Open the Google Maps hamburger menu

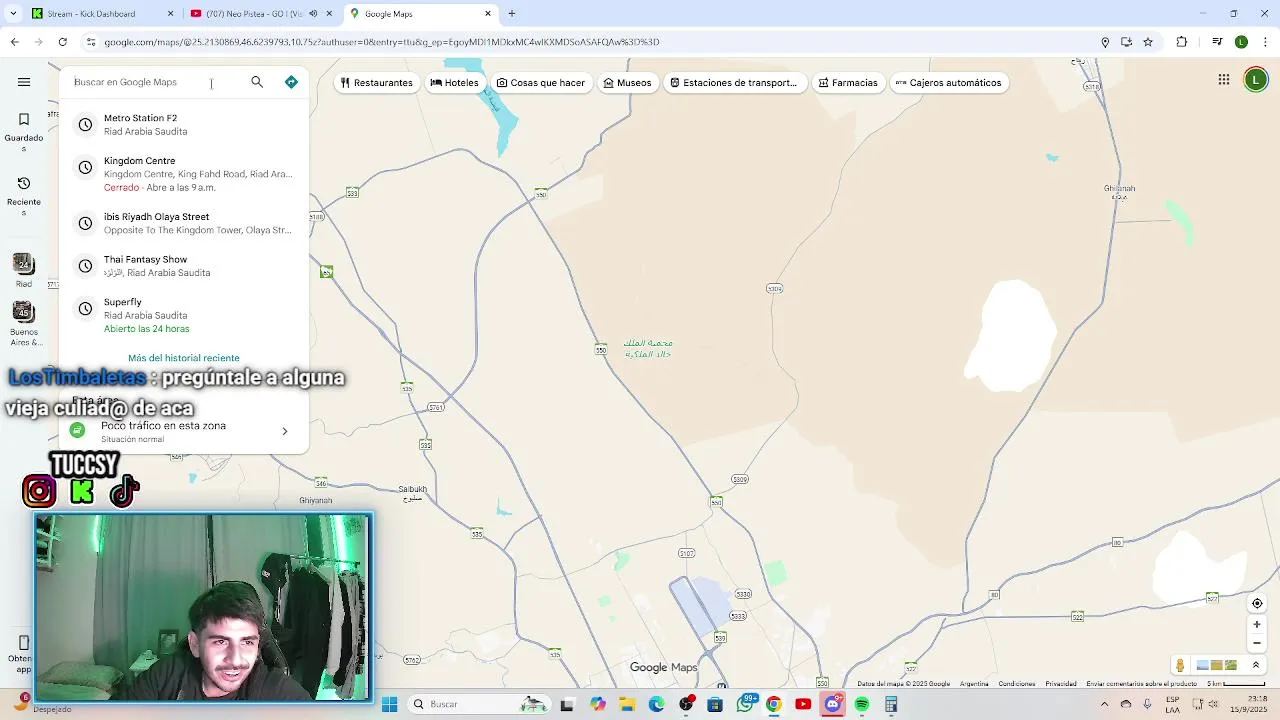point(24,82)
